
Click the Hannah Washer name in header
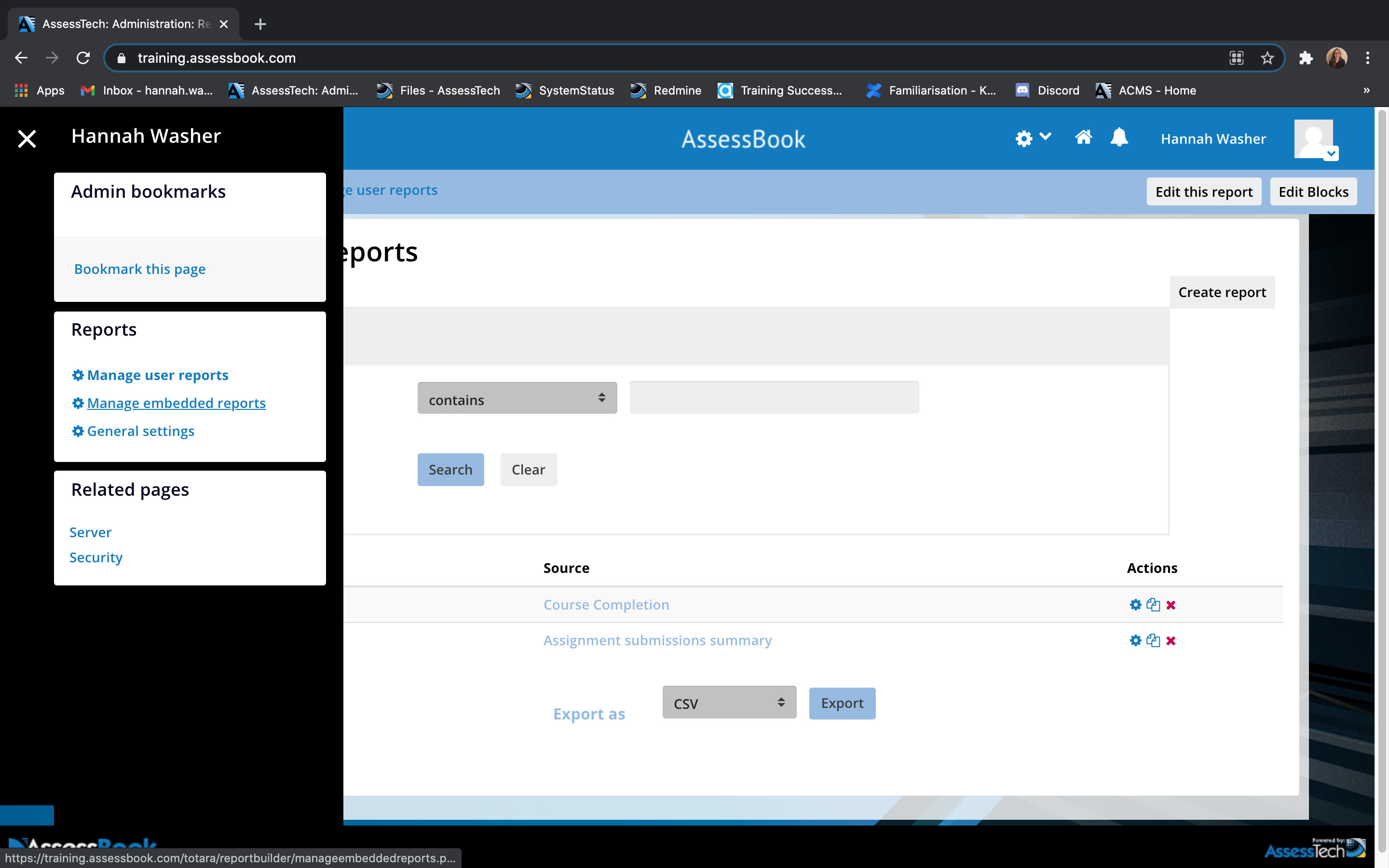coord(1213,139)
